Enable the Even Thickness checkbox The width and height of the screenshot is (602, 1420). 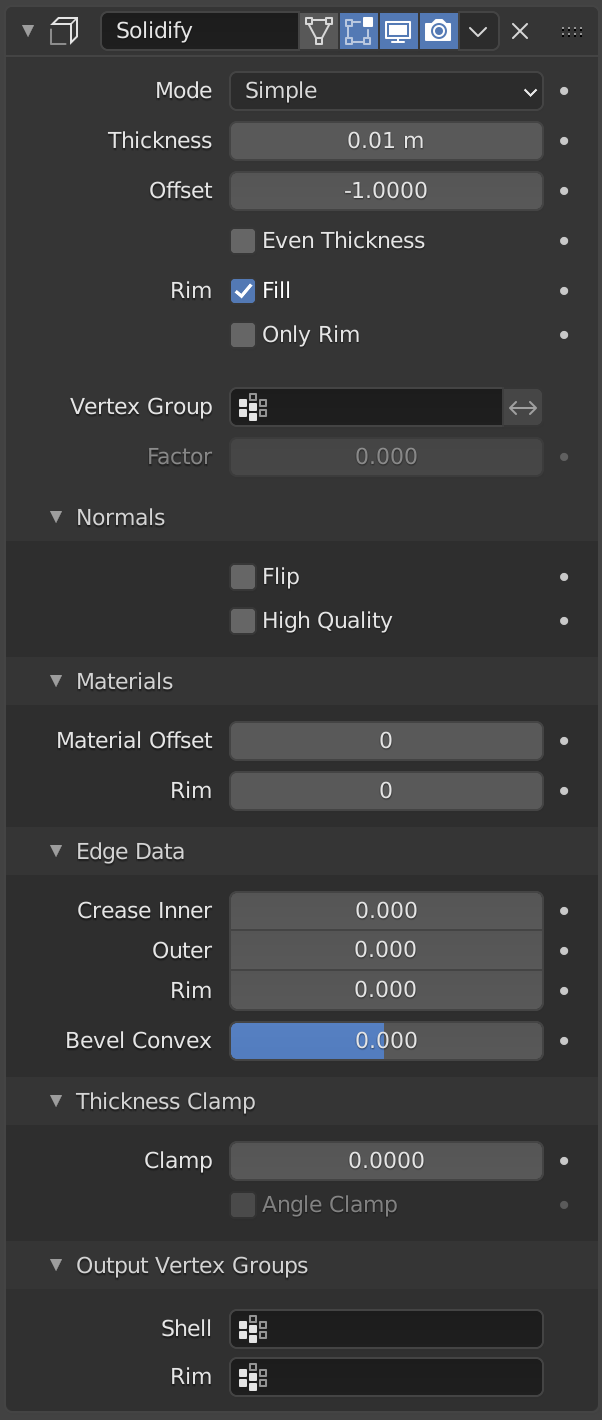pos(243,240)
